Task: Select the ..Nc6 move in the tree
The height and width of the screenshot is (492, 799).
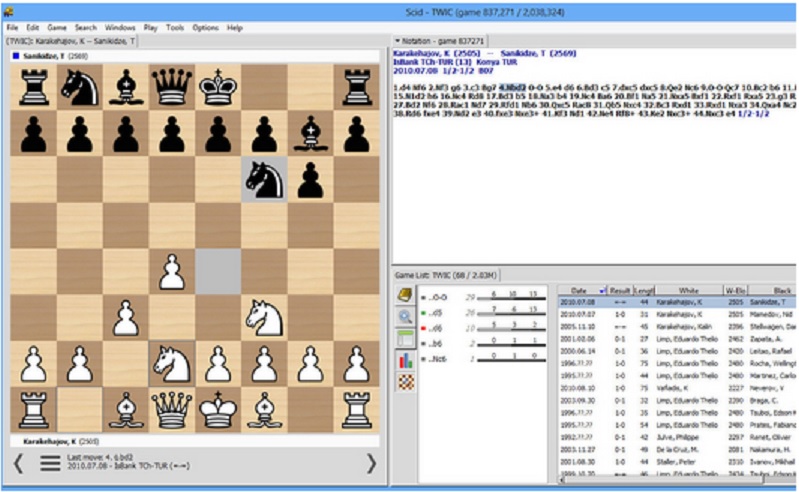Action: point(437,359)
